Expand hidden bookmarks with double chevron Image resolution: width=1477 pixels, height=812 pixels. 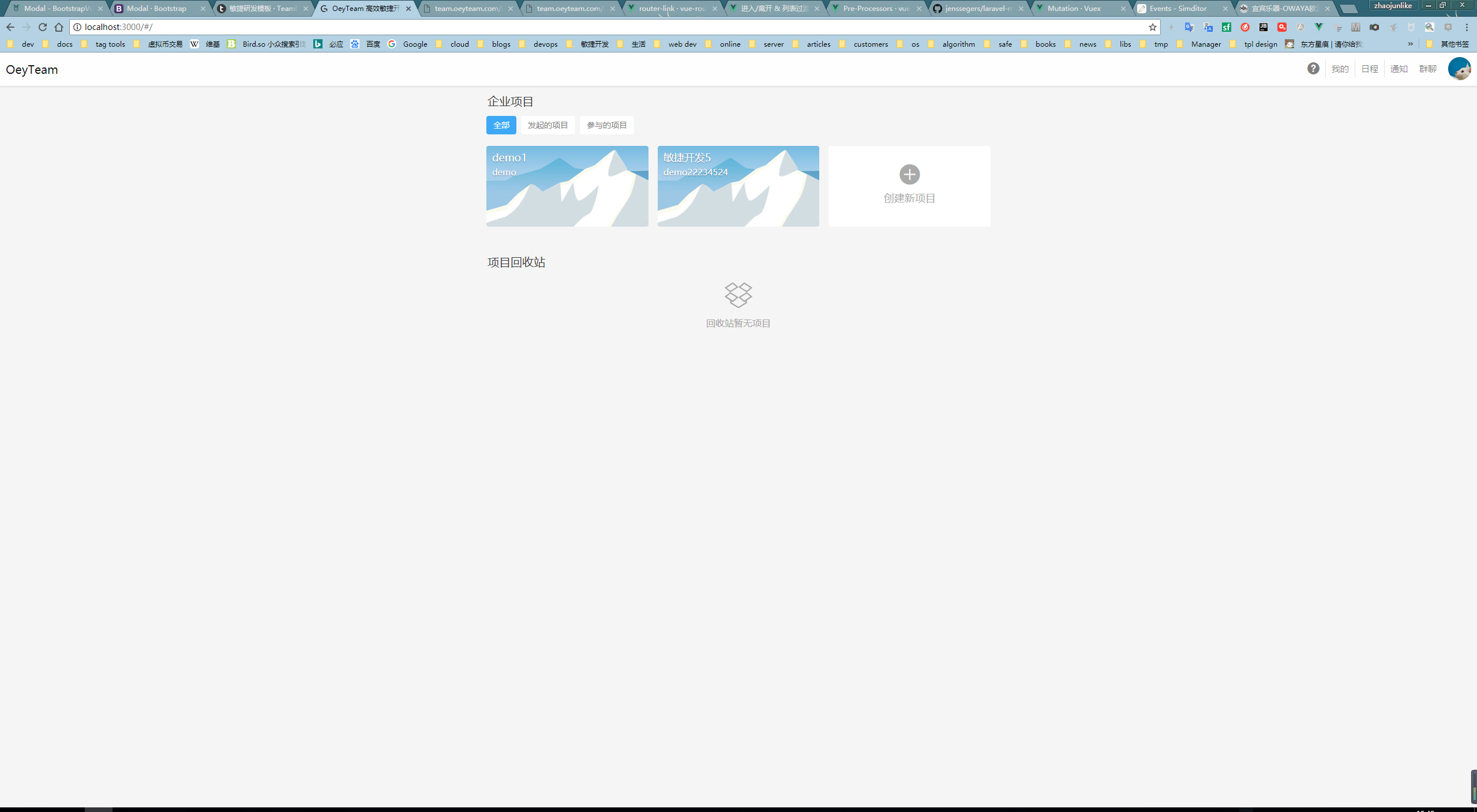tap(1410, 44)
